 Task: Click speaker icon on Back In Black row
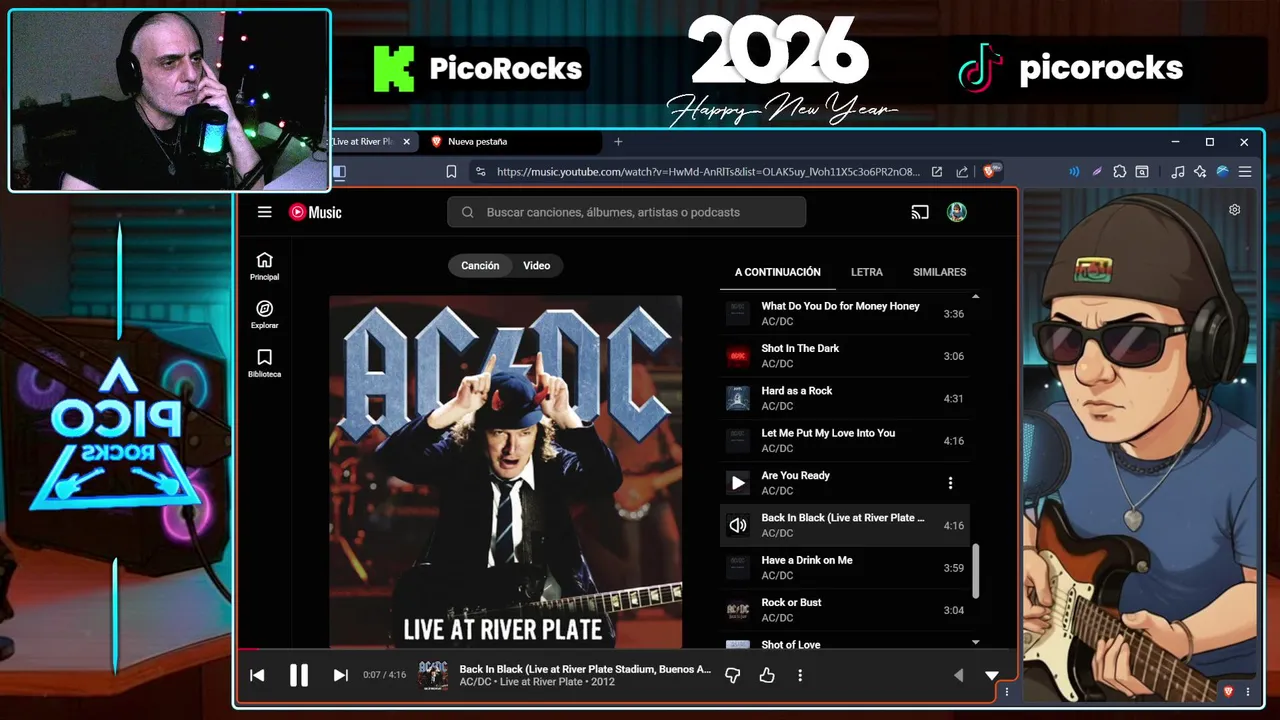[x=738, y=525]
